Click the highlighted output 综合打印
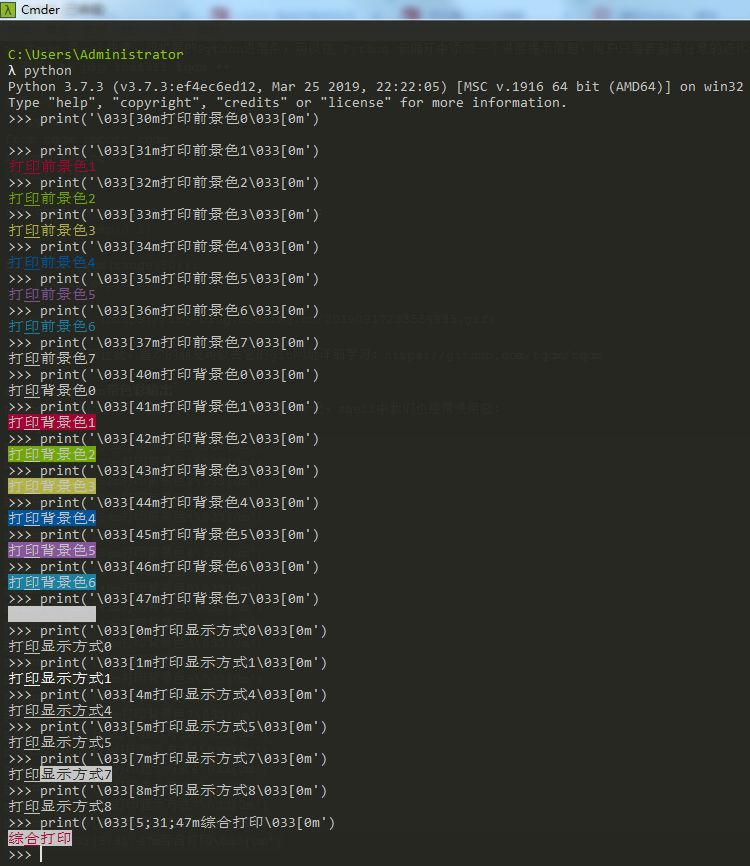 (x=40, y=839)
